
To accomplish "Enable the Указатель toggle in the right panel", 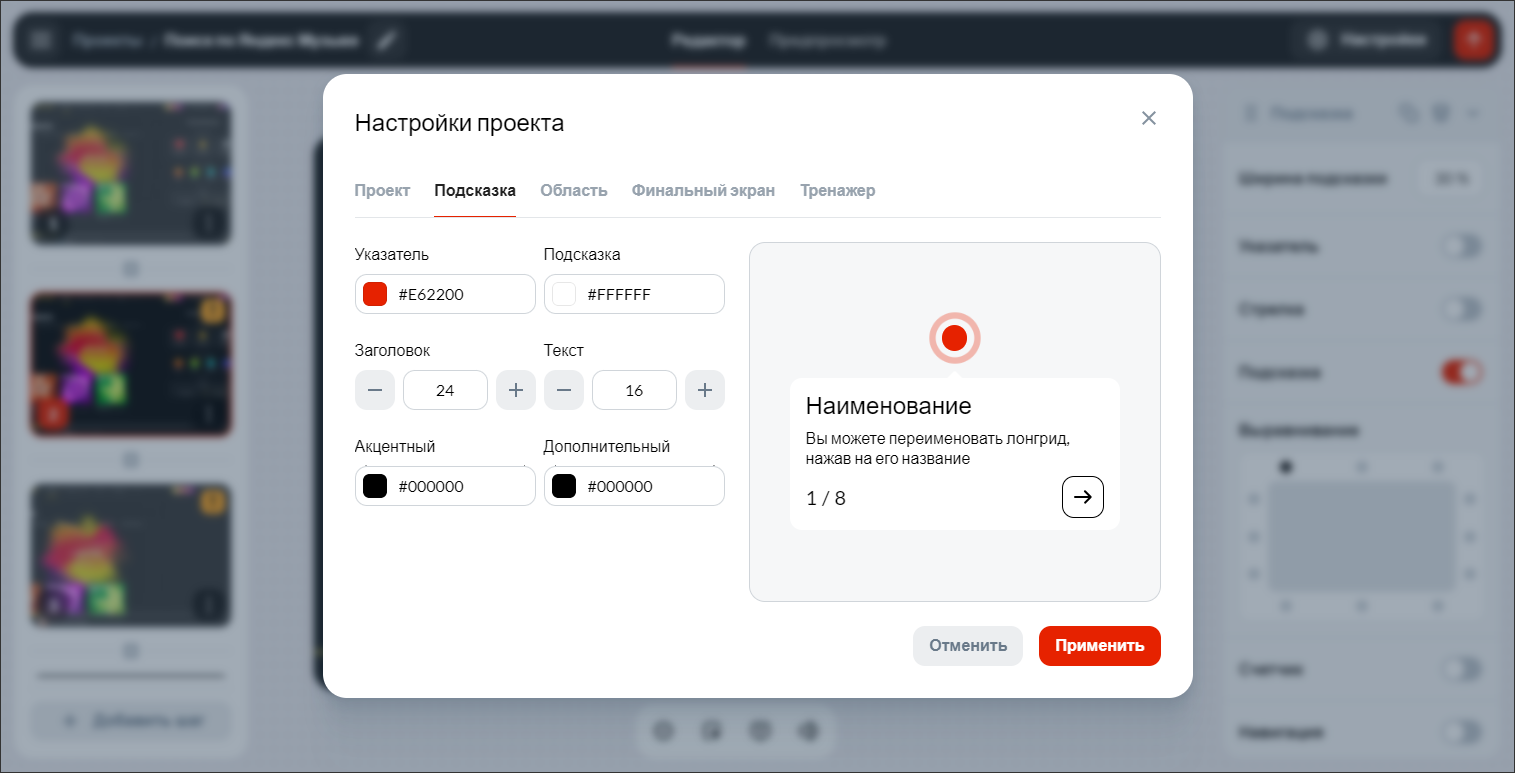I will [1461, 246].
